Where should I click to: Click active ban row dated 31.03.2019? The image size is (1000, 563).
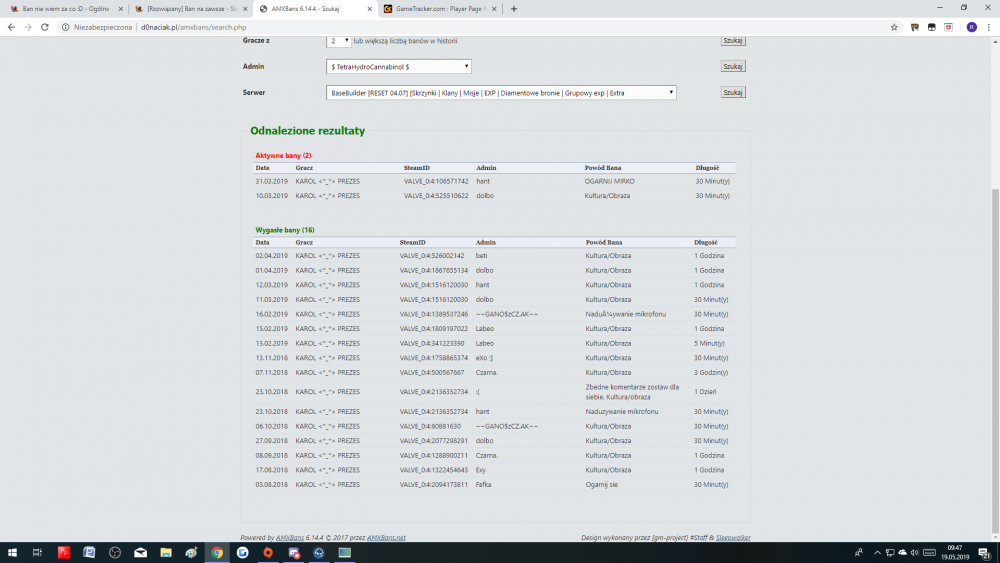pyautogui.click(x=494, y=181)
